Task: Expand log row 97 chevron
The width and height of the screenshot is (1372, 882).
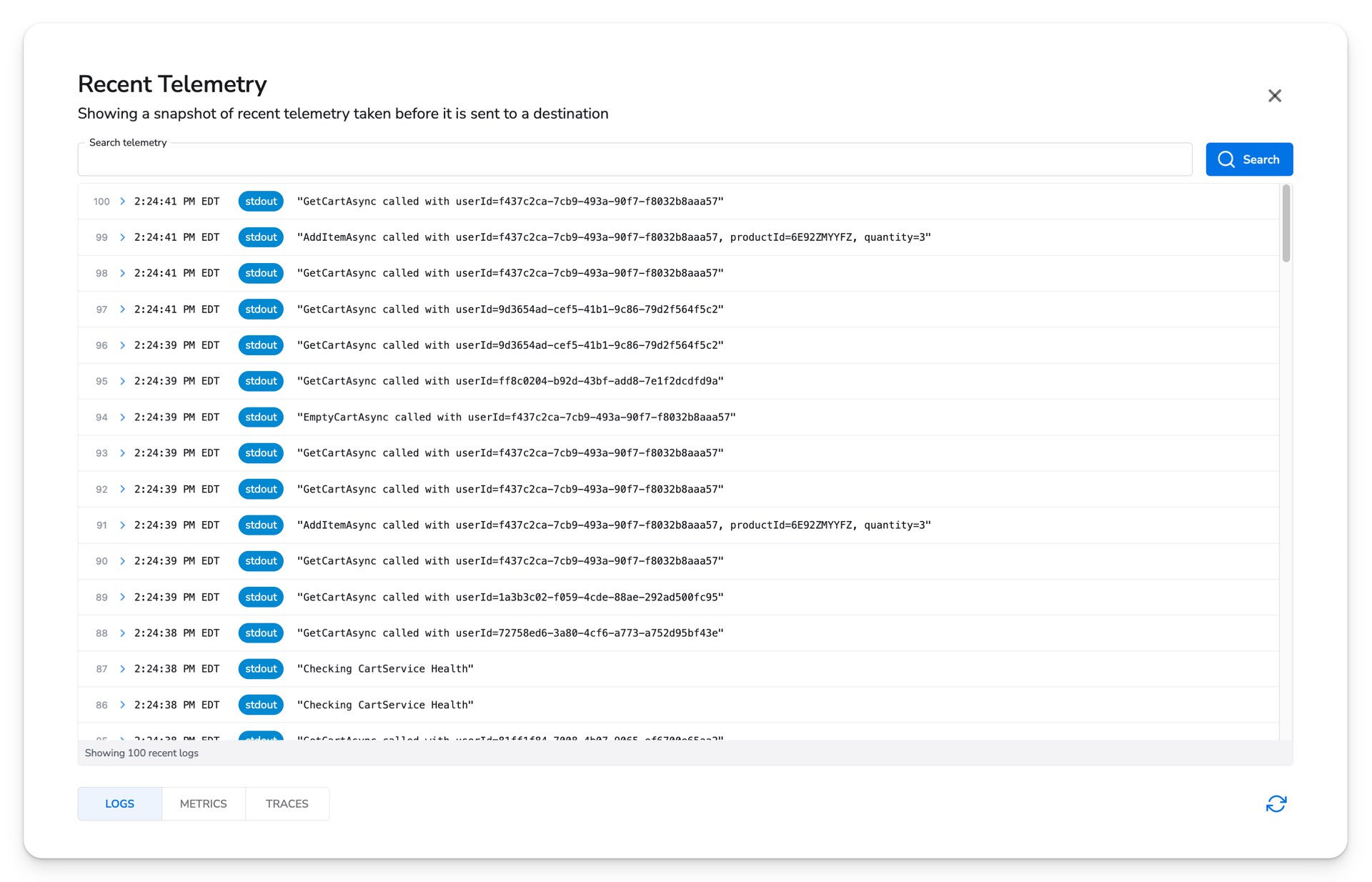Action: tap(122, 309)
